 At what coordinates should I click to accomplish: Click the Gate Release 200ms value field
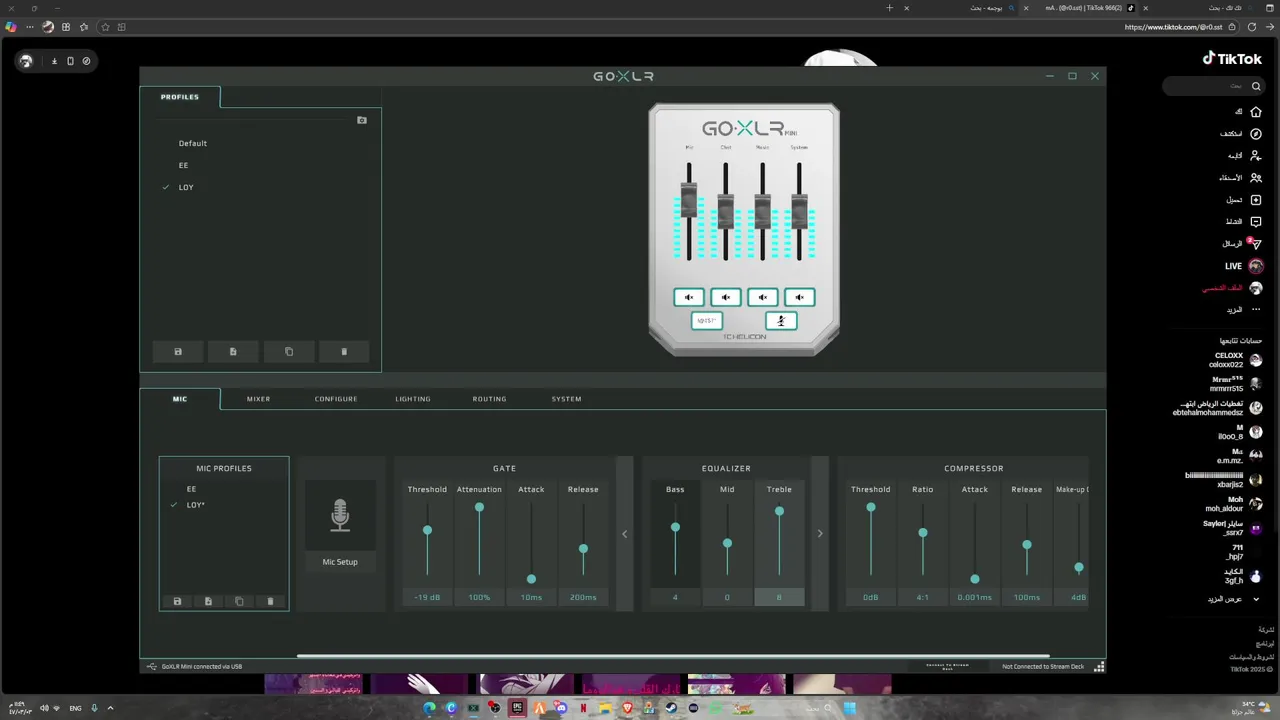pos(583,597)
